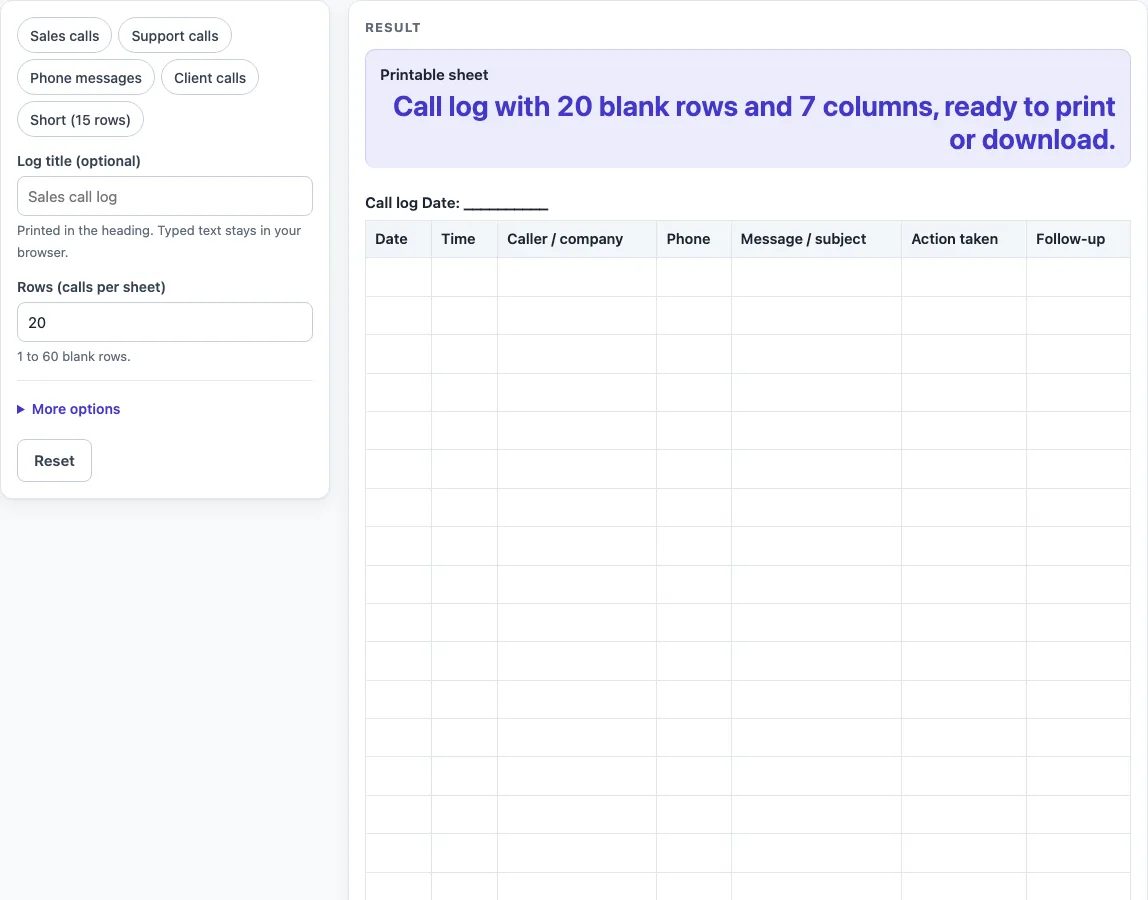Click the Follow-up column header
1148x900 pixels.
click(1078, 239)
